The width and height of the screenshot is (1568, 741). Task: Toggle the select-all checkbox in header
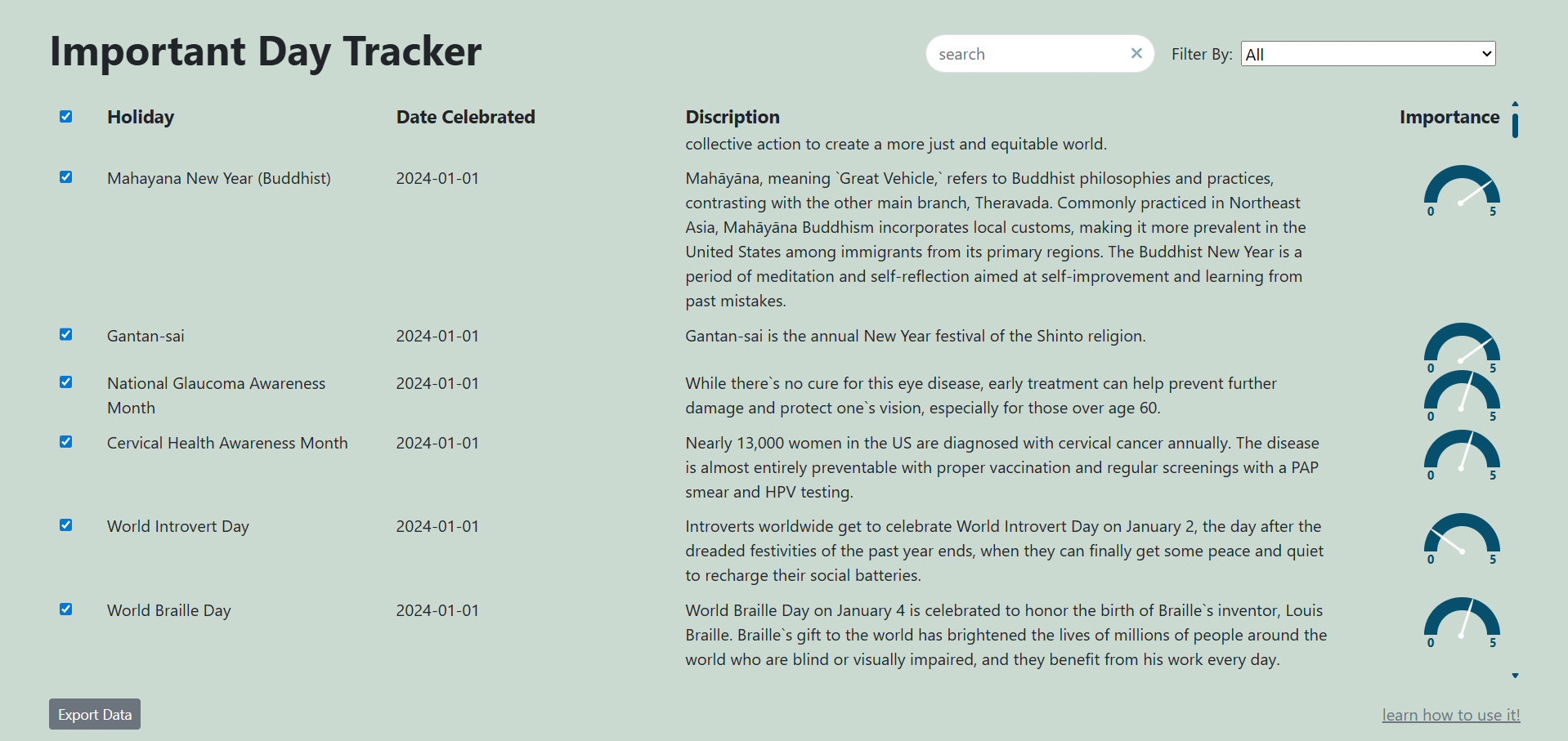(x=66, y=117)
